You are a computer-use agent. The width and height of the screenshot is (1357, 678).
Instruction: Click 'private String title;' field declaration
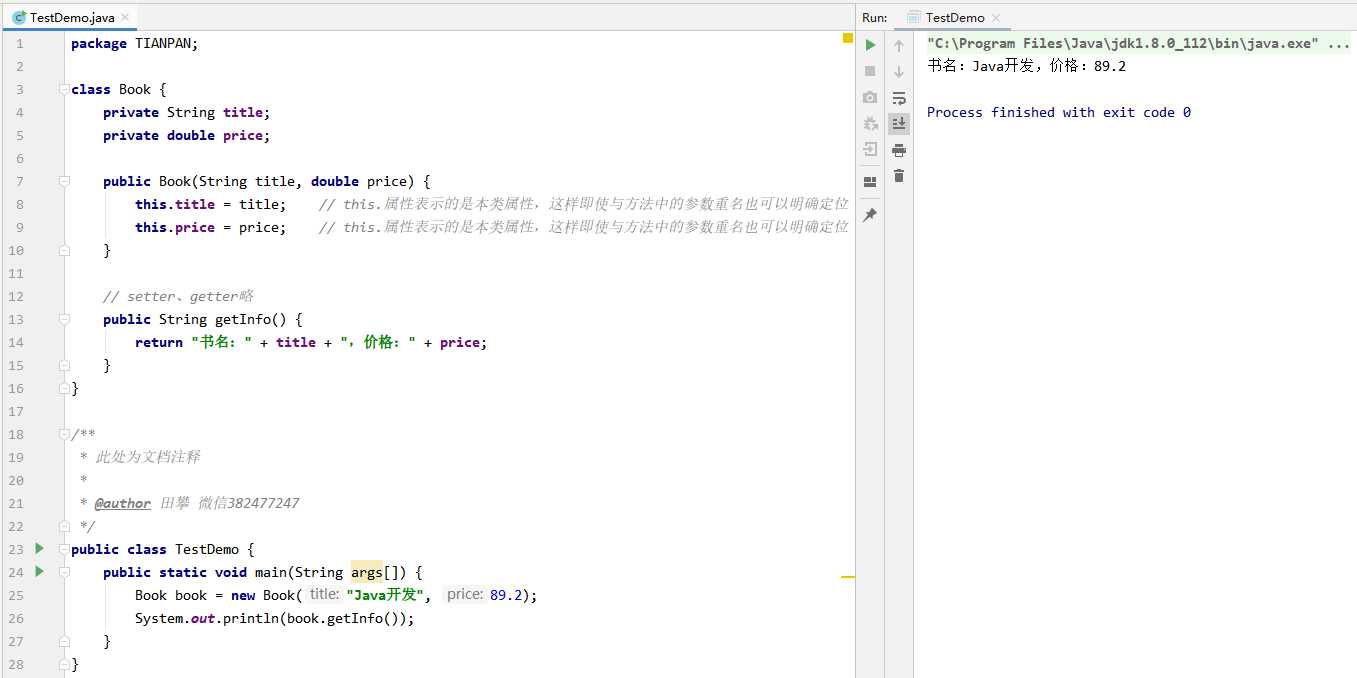click(x=187, y=112)
